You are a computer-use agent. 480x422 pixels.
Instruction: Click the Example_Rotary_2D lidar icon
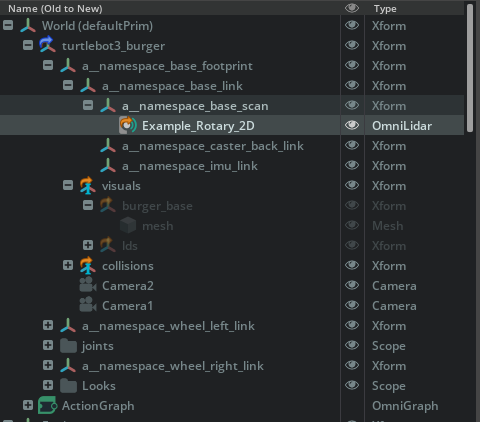(x=128, y=125)
